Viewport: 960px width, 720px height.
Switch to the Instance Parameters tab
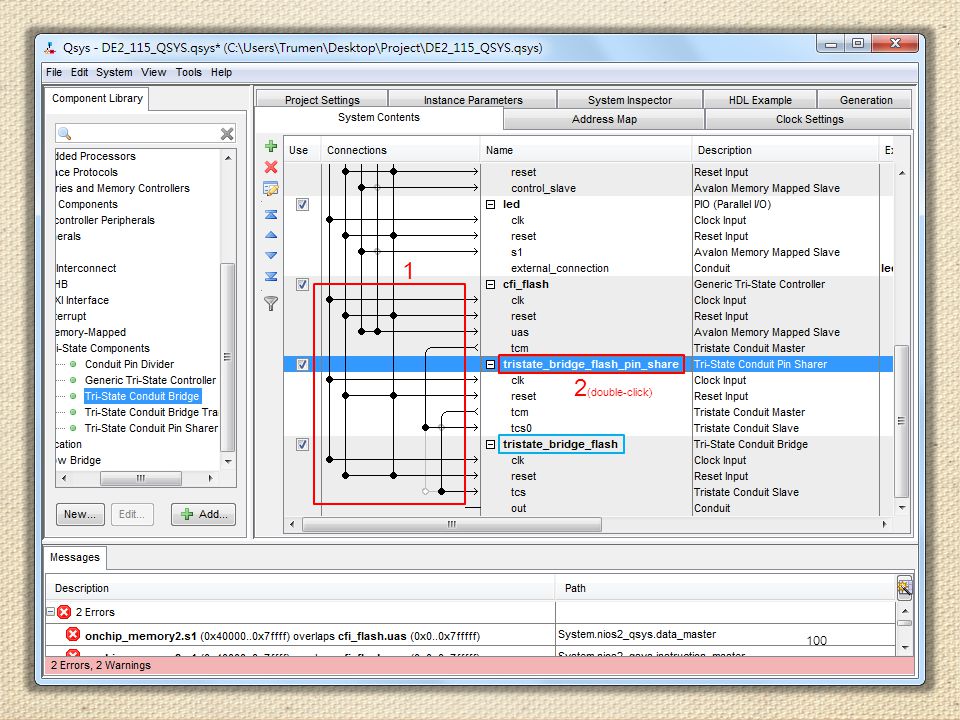click(473, 99)
